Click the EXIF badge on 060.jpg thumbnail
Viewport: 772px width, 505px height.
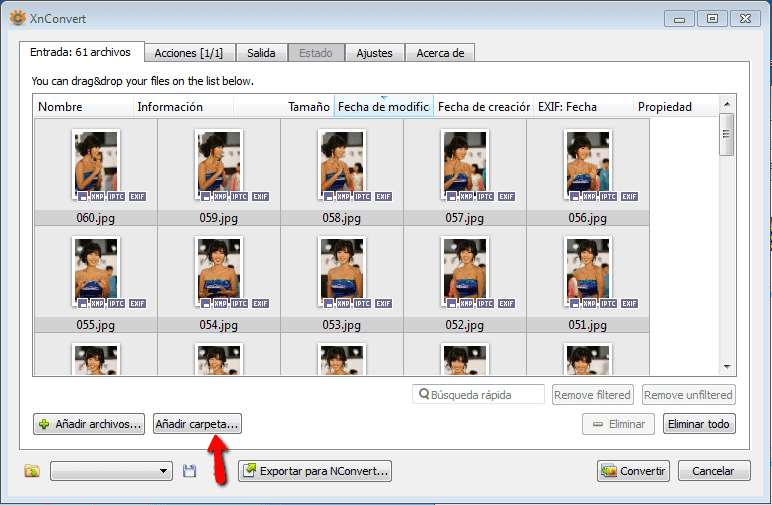pos(137,196)
